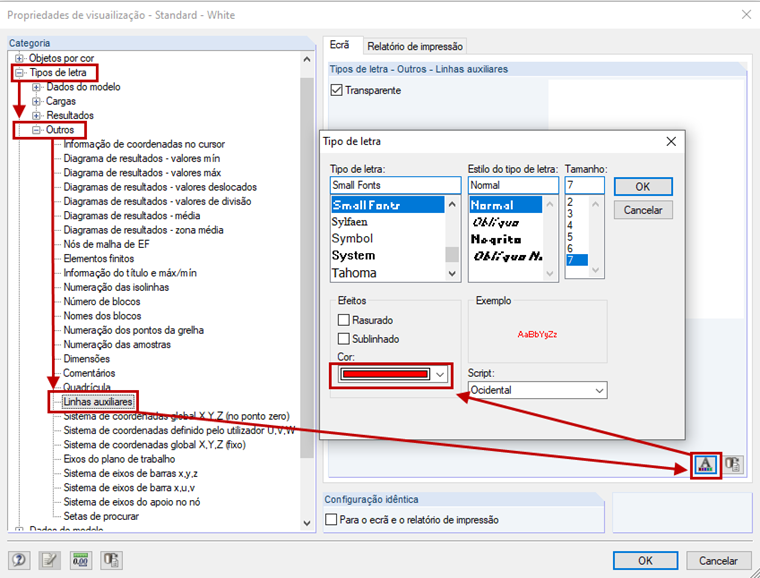Select Eixos do plano de trabalho item

[119, 459]
